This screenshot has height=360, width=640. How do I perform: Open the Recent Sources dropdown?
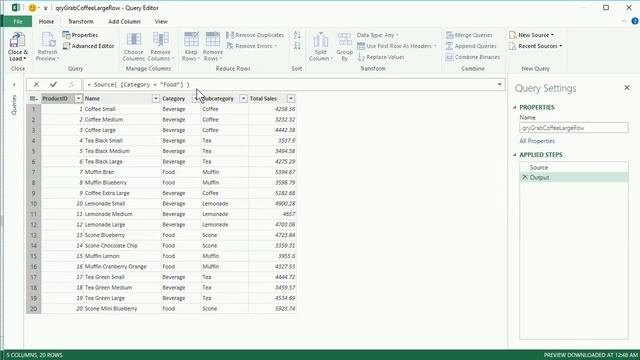pos(536,46)
